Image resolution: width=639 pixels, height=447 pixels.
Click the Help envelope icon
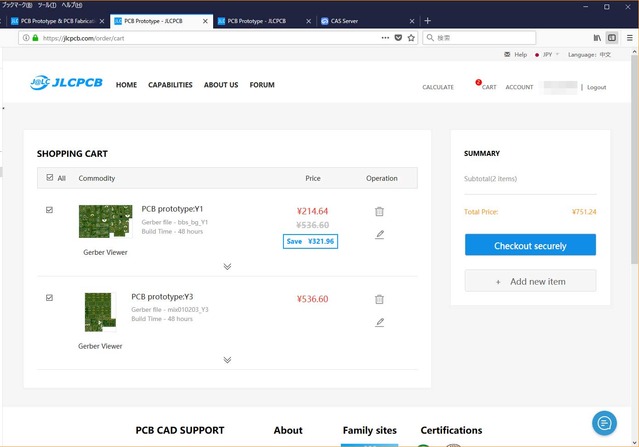507,54
